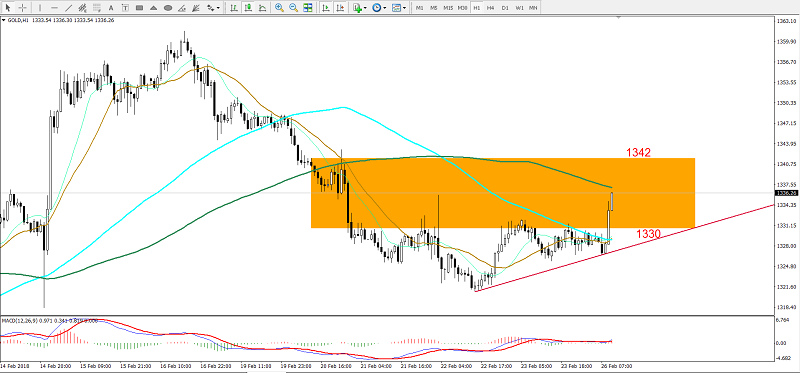Image resolution: width=800 pixels, height=373 pixels.
Task: Click the 26 Feb 07:00 time label
Action: [x=616, y=366]
